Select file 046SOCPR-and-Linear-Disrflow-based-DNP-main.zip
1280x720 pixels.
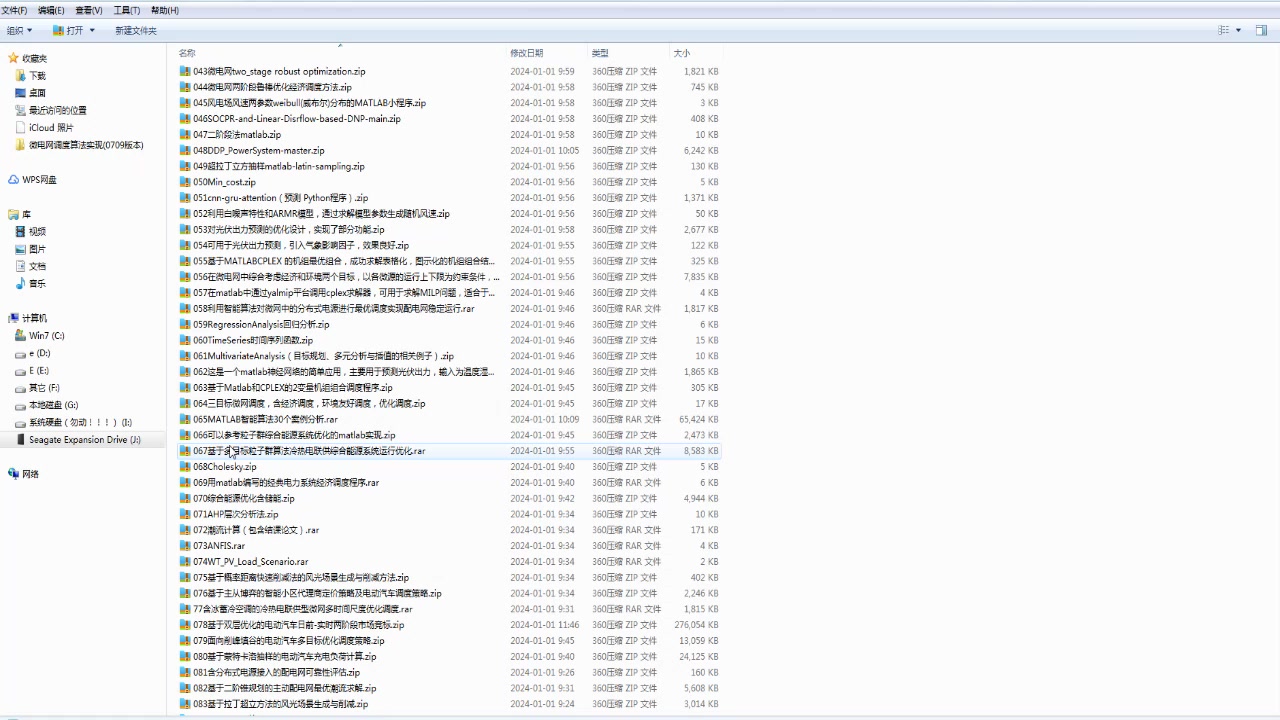point(297,119)
